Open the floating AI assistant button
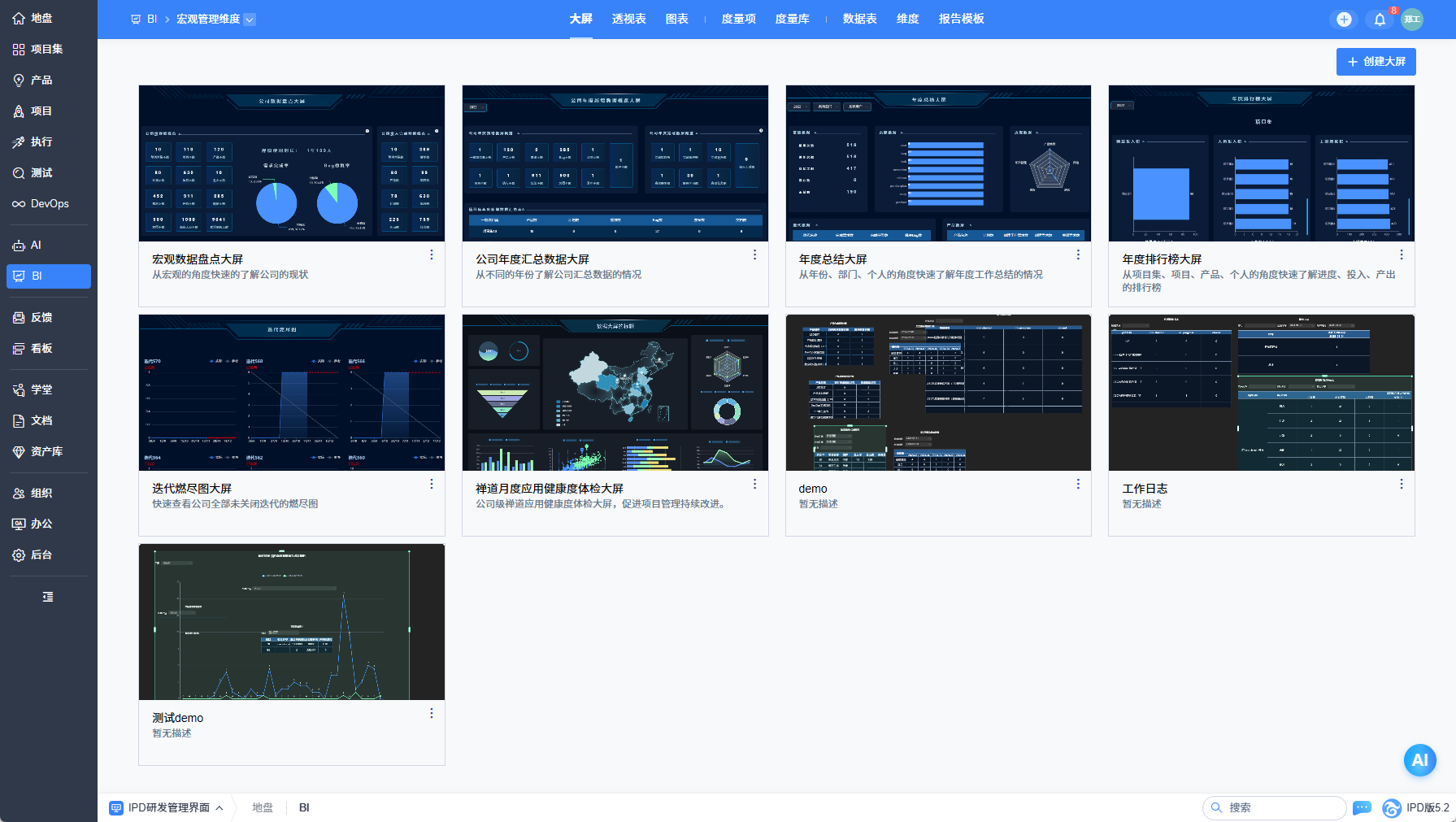Viewport: 1456px width, 822px height. coord(1419,760)
